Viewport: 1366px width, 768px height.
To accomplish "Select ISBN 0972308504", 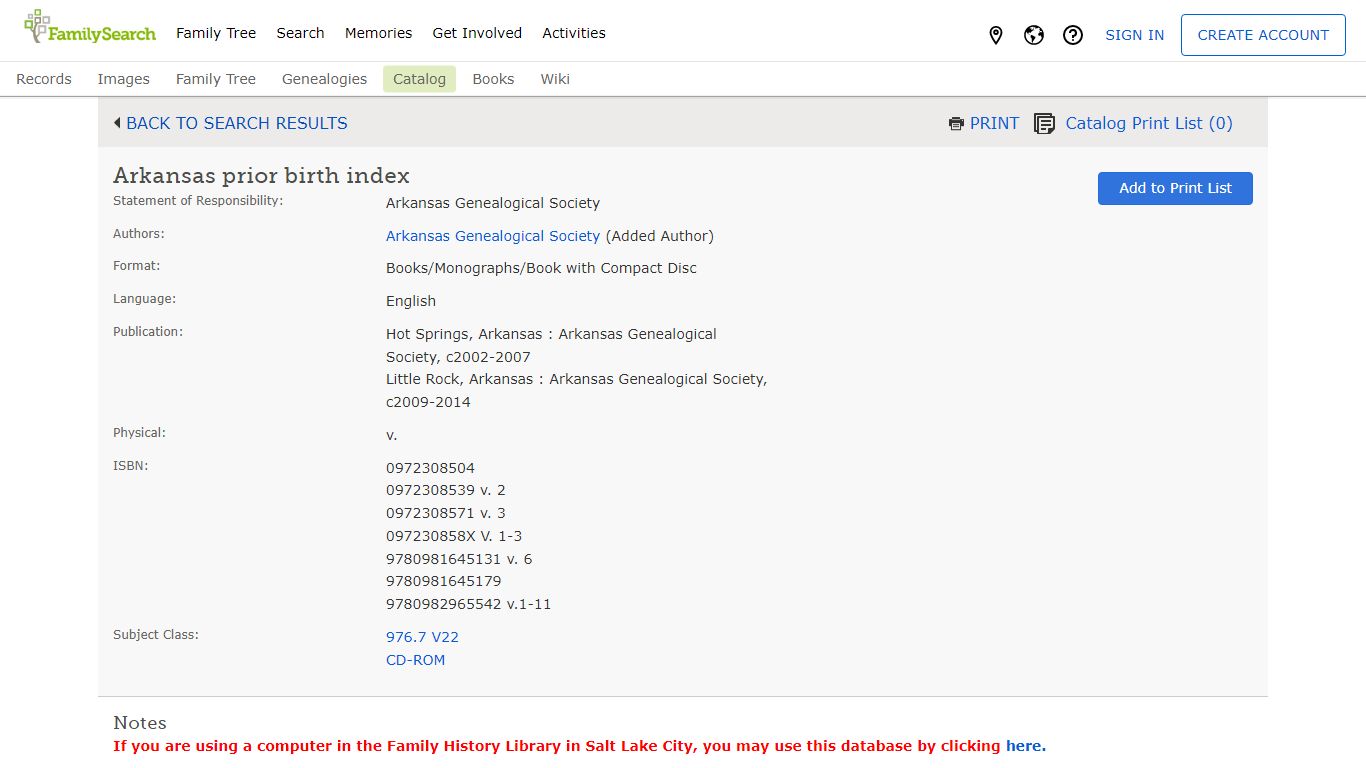I will coord(430,468).
